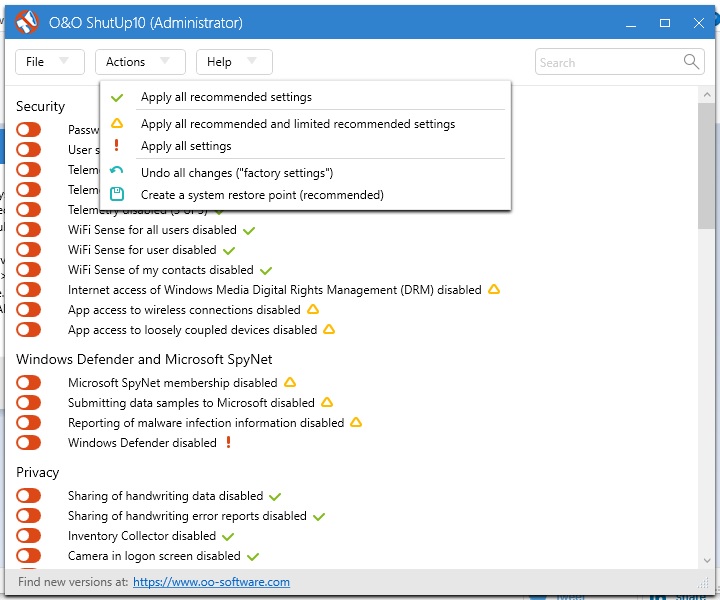Toggle WiFi Sense of my contacts disabled
This screenshot has width=720, height=600.
pyautogui.click(x=28, y=269)
